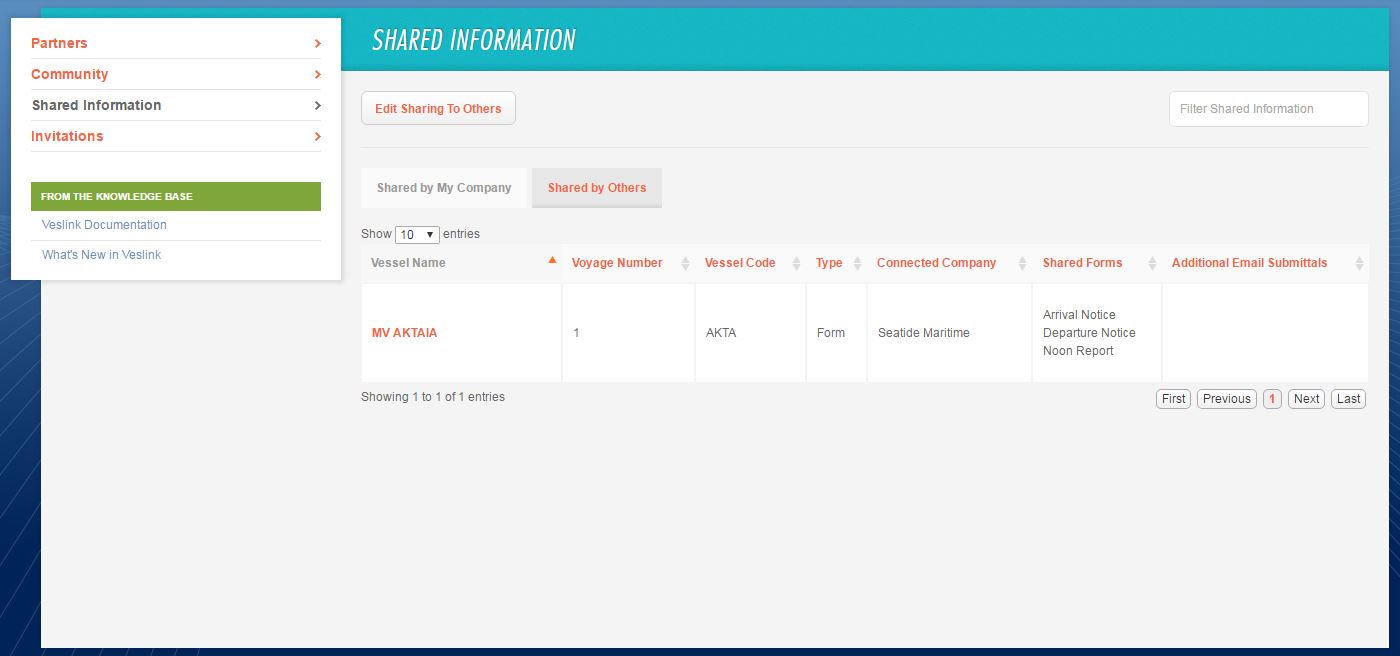
Task: Sort the Additional Email Submittals column
Action: [x=1359, y=262]
